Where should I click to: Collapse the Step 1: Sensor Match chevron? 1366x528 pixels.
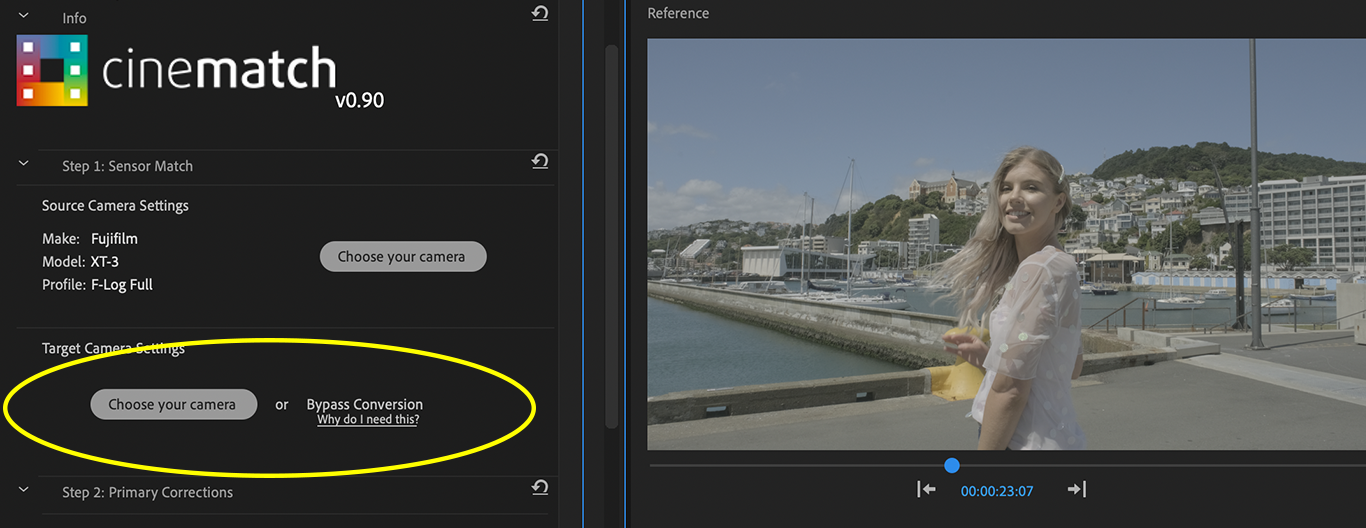click(x=24, y=164)
